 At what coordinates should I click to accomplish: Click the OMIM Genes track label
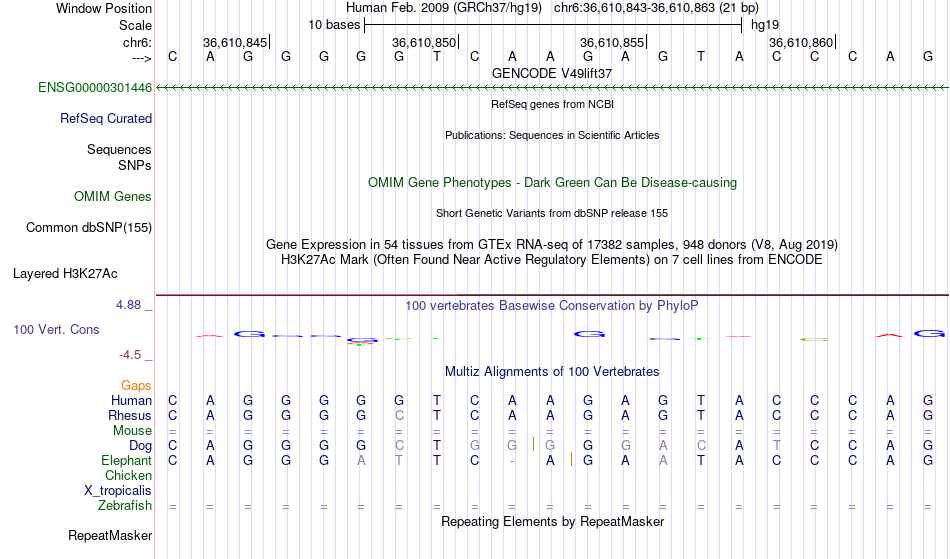click(x=113, y=197)
